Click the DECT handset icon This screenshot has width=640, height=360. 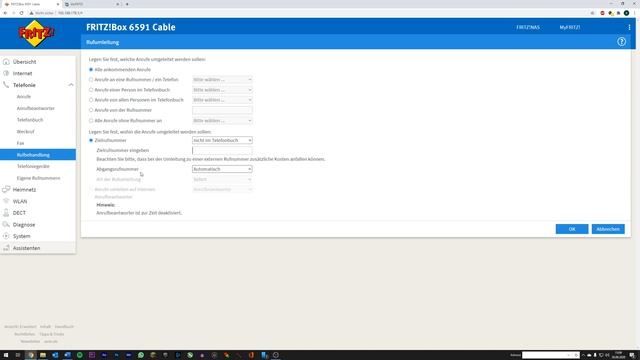[x=6, y=213]
